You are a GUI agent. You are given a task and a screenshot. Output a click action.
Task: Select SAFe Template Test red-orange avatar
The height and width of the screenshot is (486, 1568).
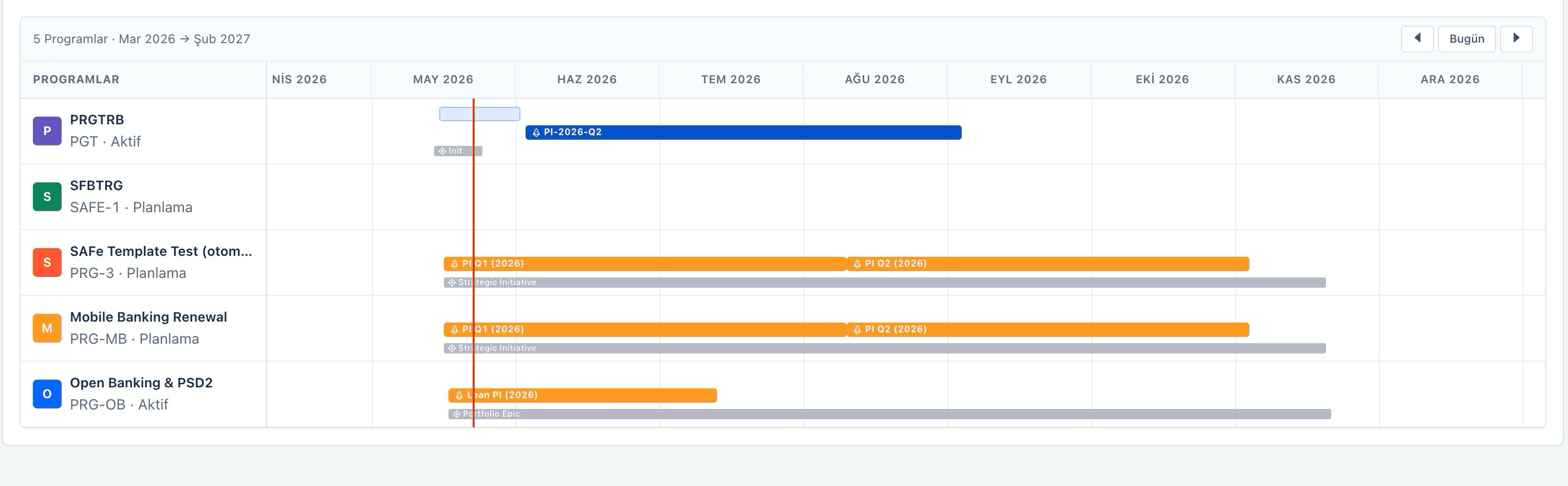(47, 263)
